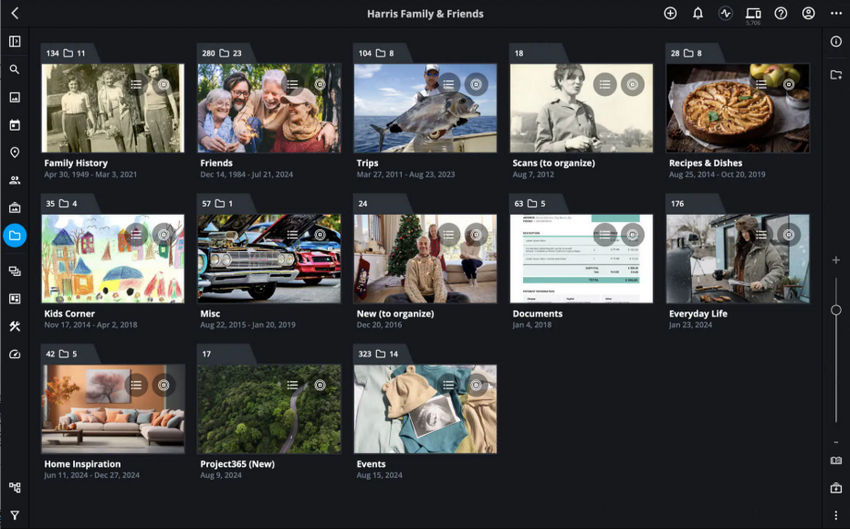This screenshot has width=850, height=529.
Task: Open the search tool in left sidebar
Action: pos(15,70)
